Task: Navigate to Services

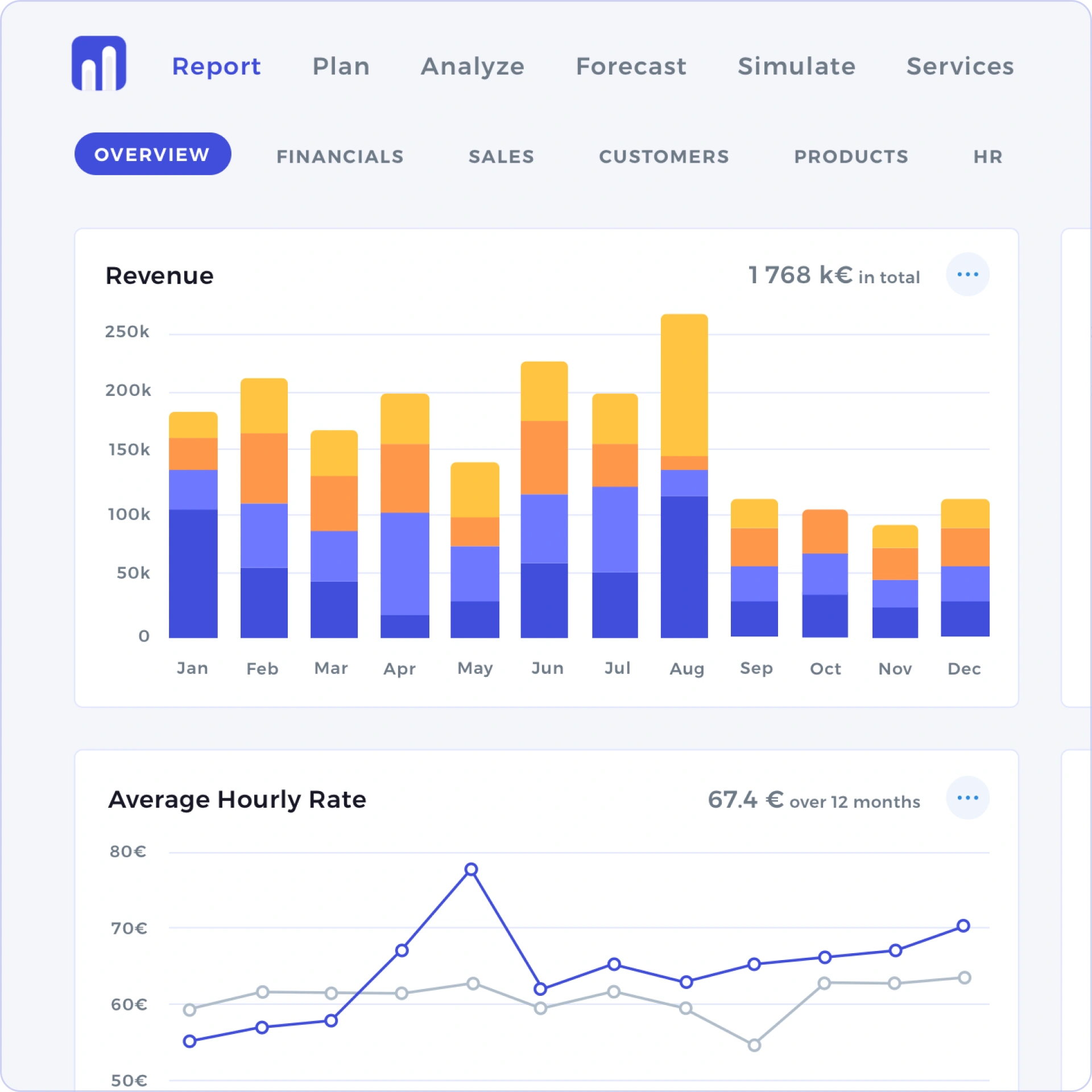Action: pyautogui.click(x=959, y=67)
